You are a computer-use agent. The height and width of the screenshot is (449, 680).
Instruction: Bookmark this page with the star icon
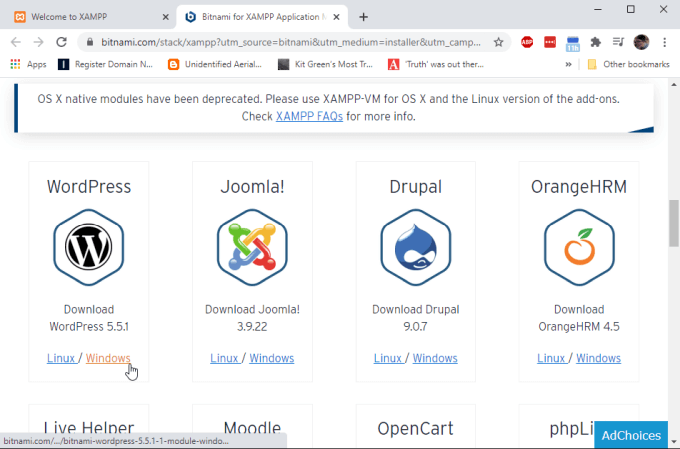click(x=498, y=42)
